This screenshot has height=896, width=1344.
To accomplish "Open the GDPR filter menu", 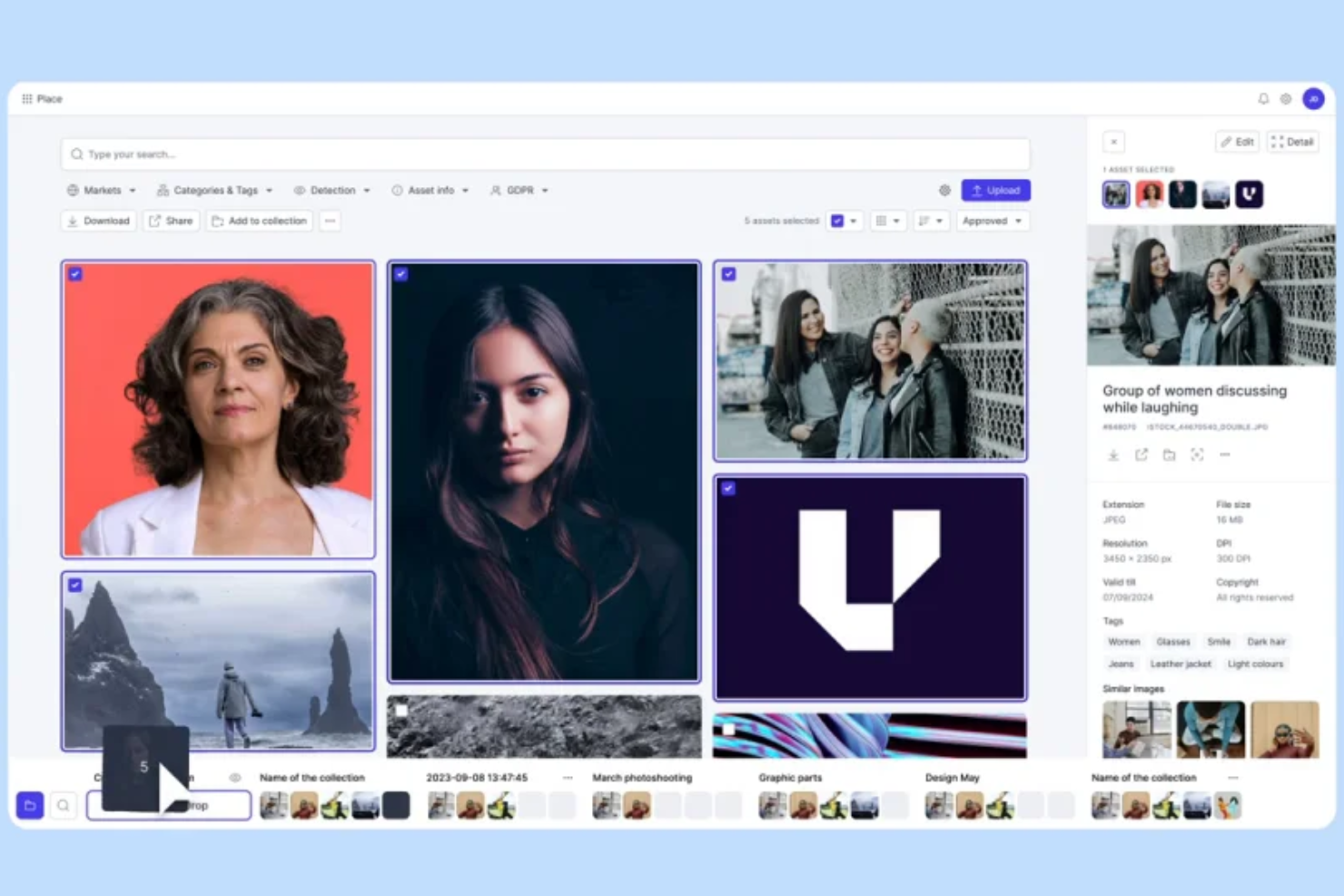I will (519, 190).
